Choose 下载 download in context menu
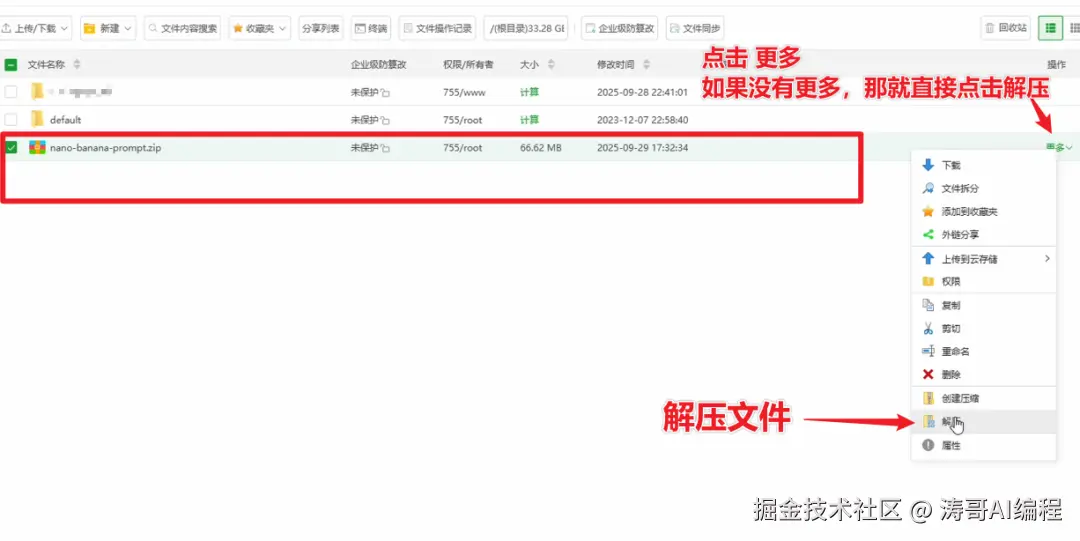This screenshot has height=541, width=1080. (984, 165)
